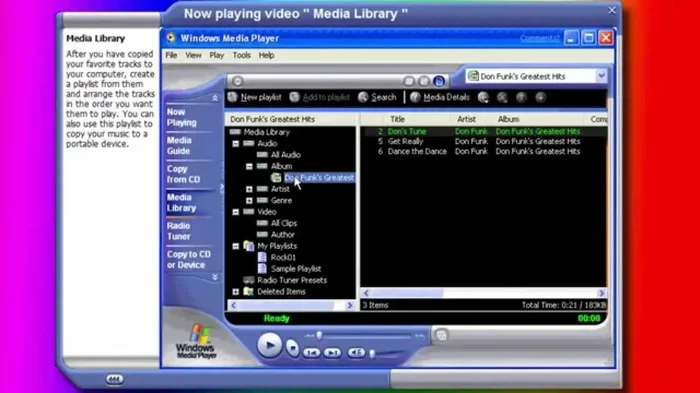
Task: Select Don Funk's Greatest album tree item
Action: coord(319,178)
